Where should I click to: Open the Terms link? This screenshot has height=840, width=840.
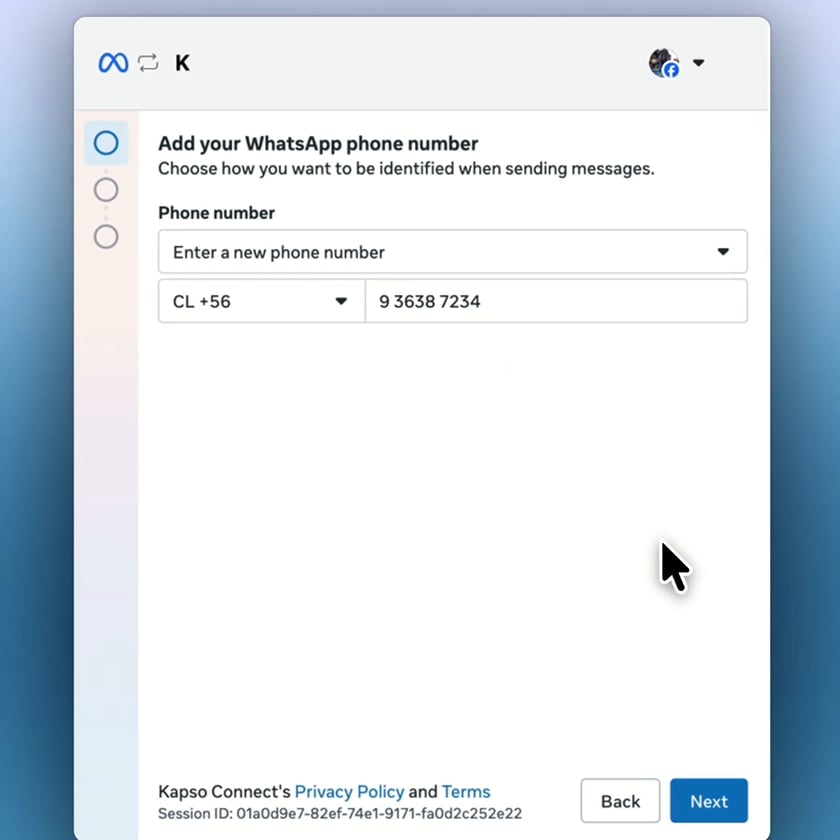tap(466, 792)
